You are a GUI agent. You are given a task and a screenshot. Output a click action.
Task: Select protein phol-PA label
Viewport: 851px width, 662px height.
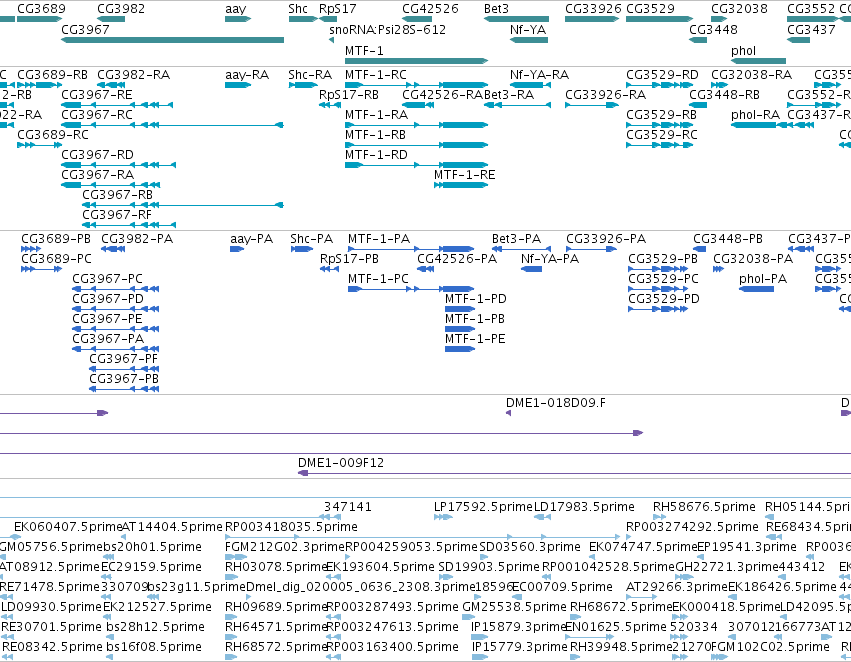763,279
